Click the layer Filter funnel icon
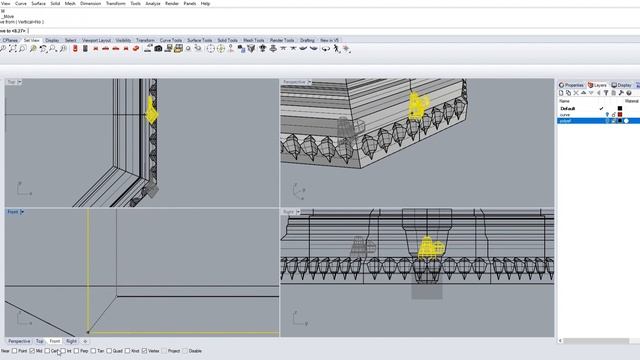The height and width of the screenshot is (360, 640). click(x=606, y=93)
